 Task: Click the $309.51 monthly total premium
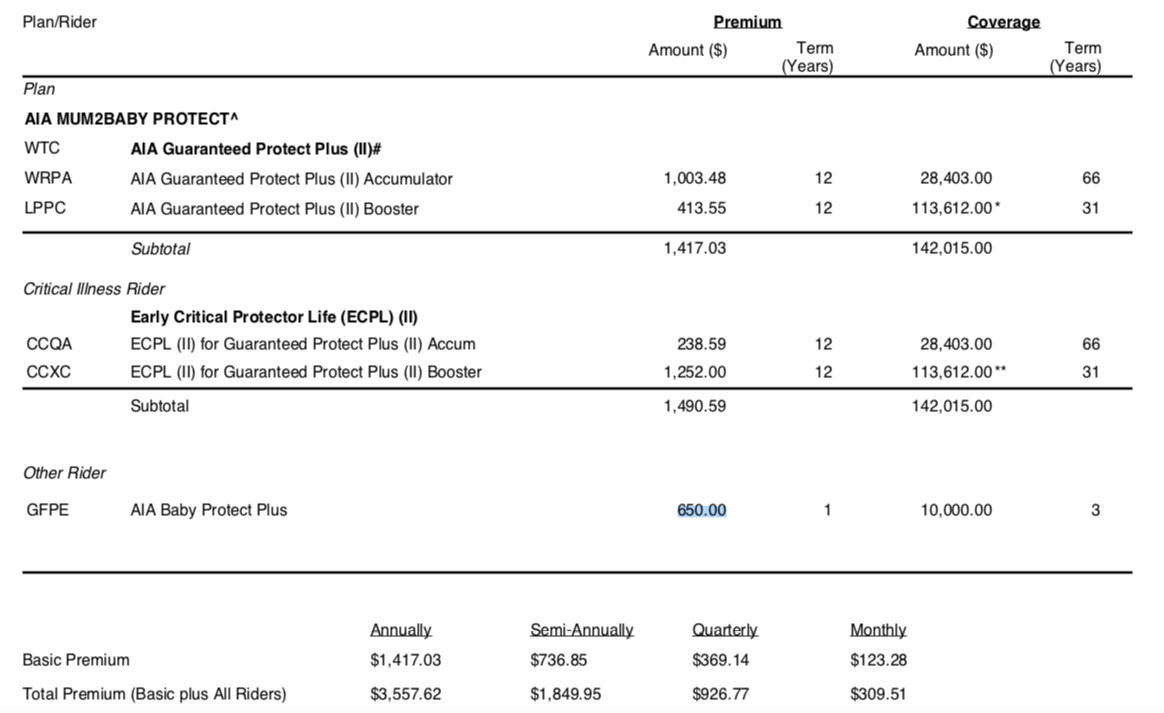[878, 694]
